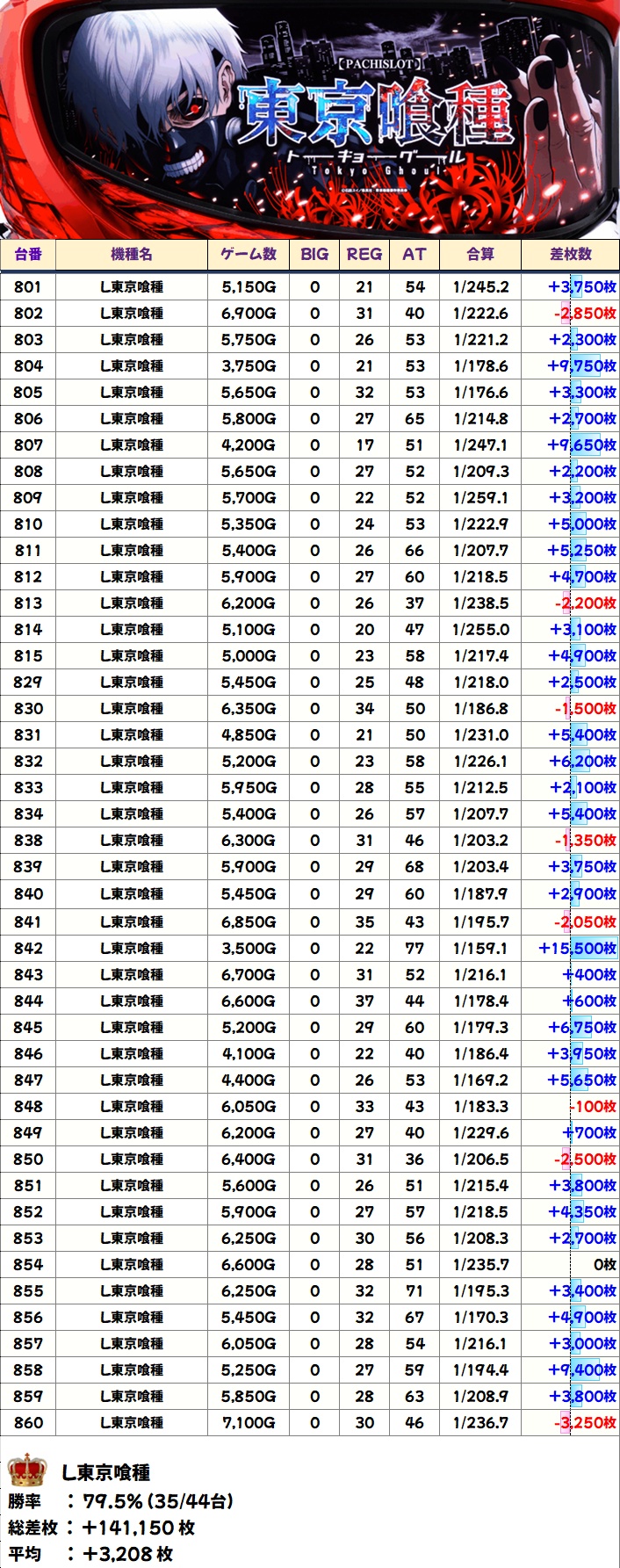
Task: Select the 1/209.3 rate in row 808
Action: click(x=480, y=471)
